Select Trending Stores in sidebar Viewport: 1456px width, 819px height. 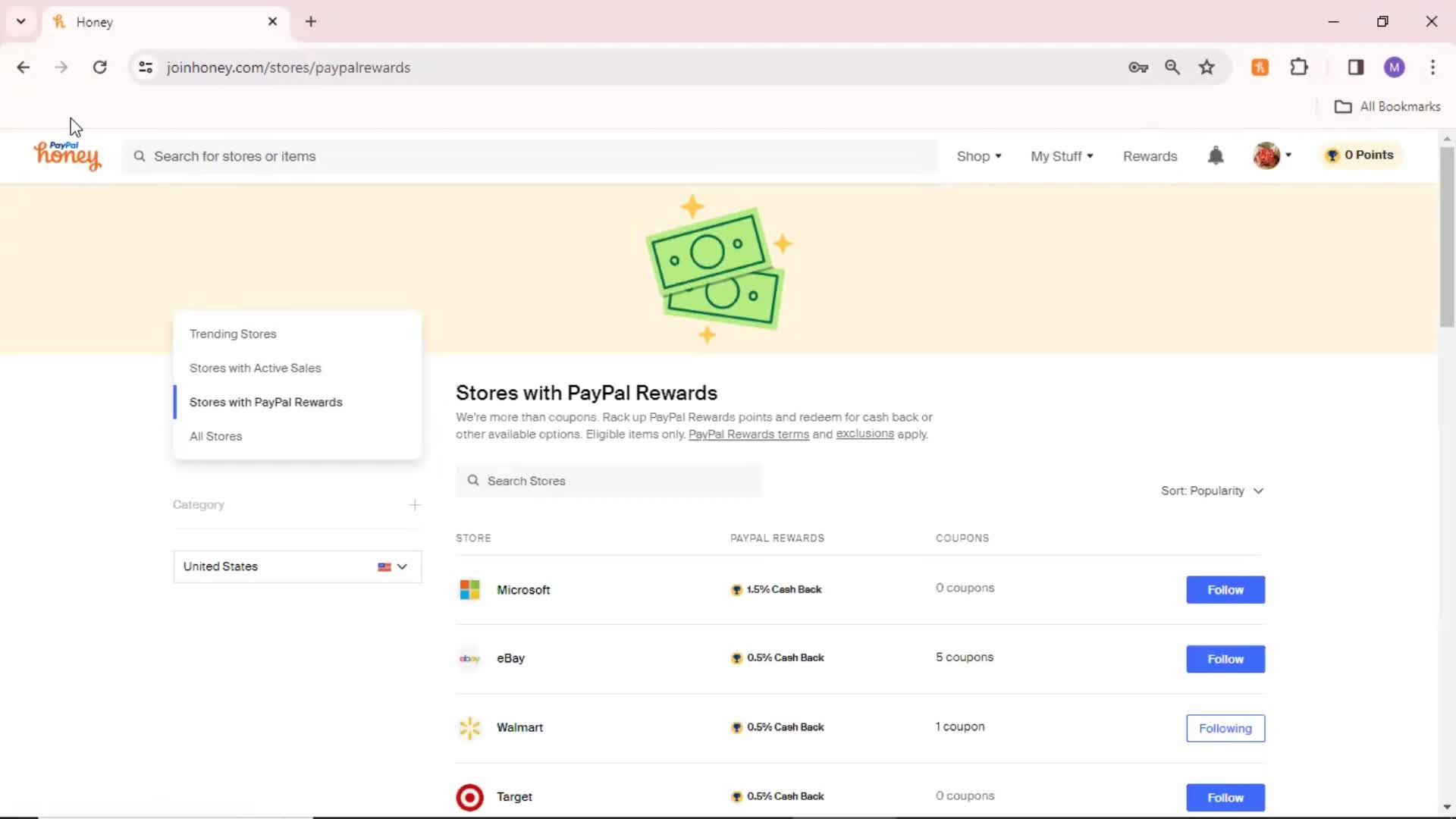pos(233,334)
